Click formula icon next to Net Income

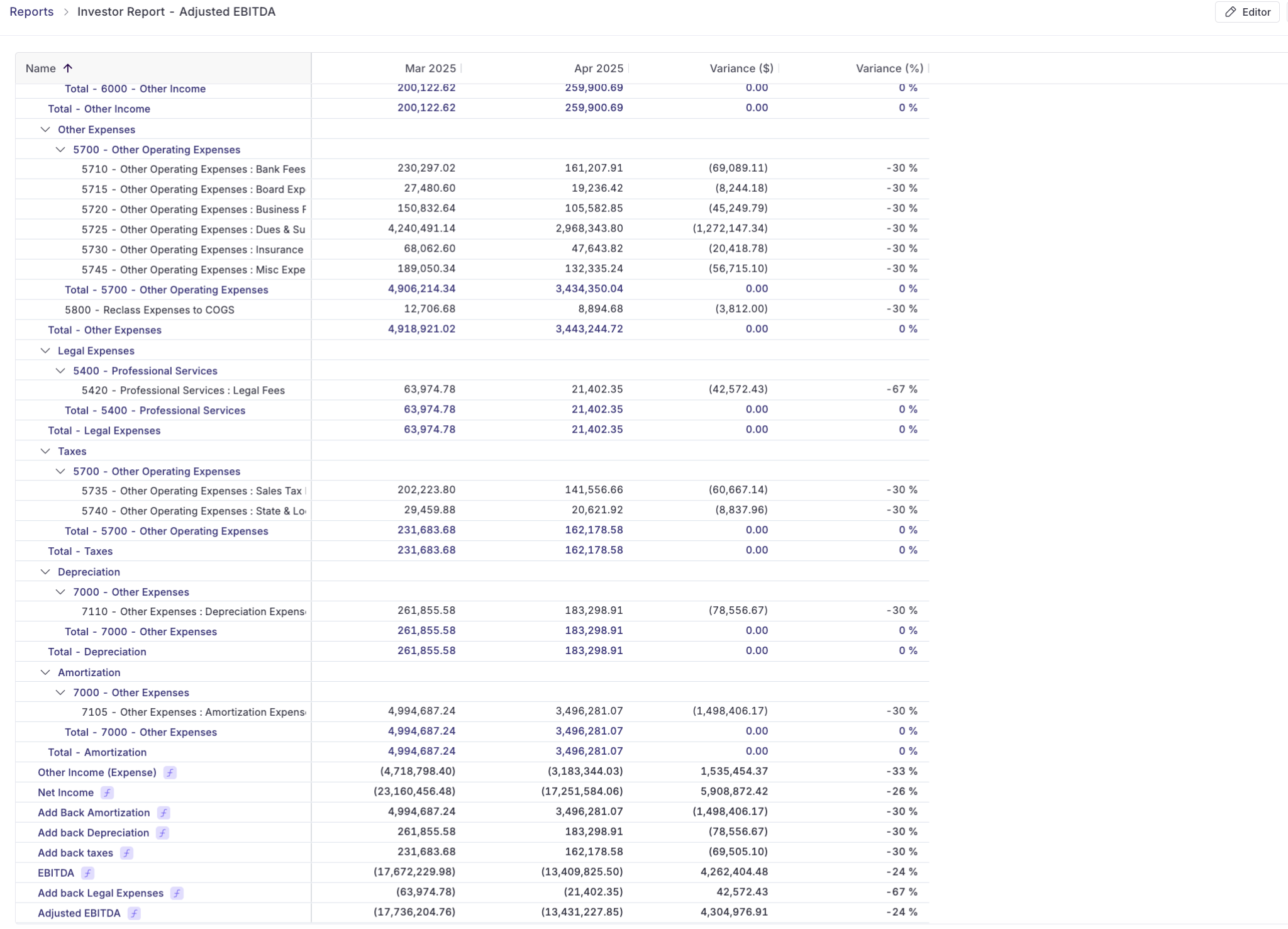pyautogui.click(x=108, y=793)
